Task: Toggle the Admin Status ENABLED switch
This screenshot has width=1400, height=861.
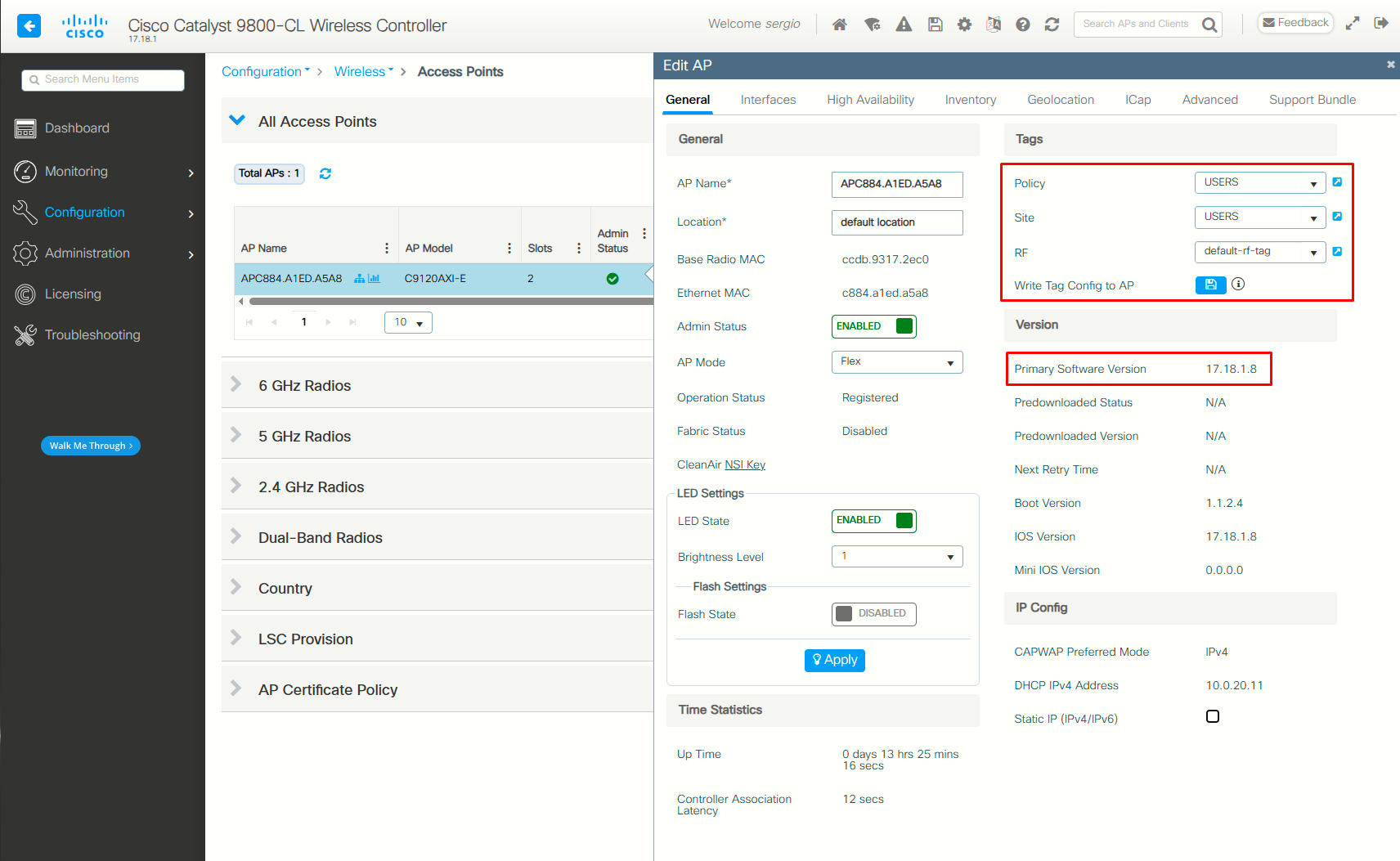Action: tap(874, 326)
